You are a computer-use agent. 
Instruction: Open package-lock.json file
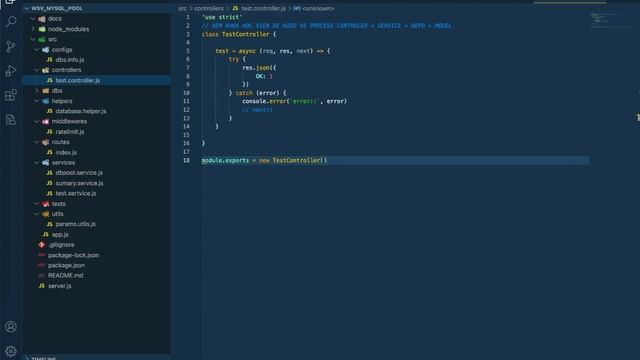(73, 255)
